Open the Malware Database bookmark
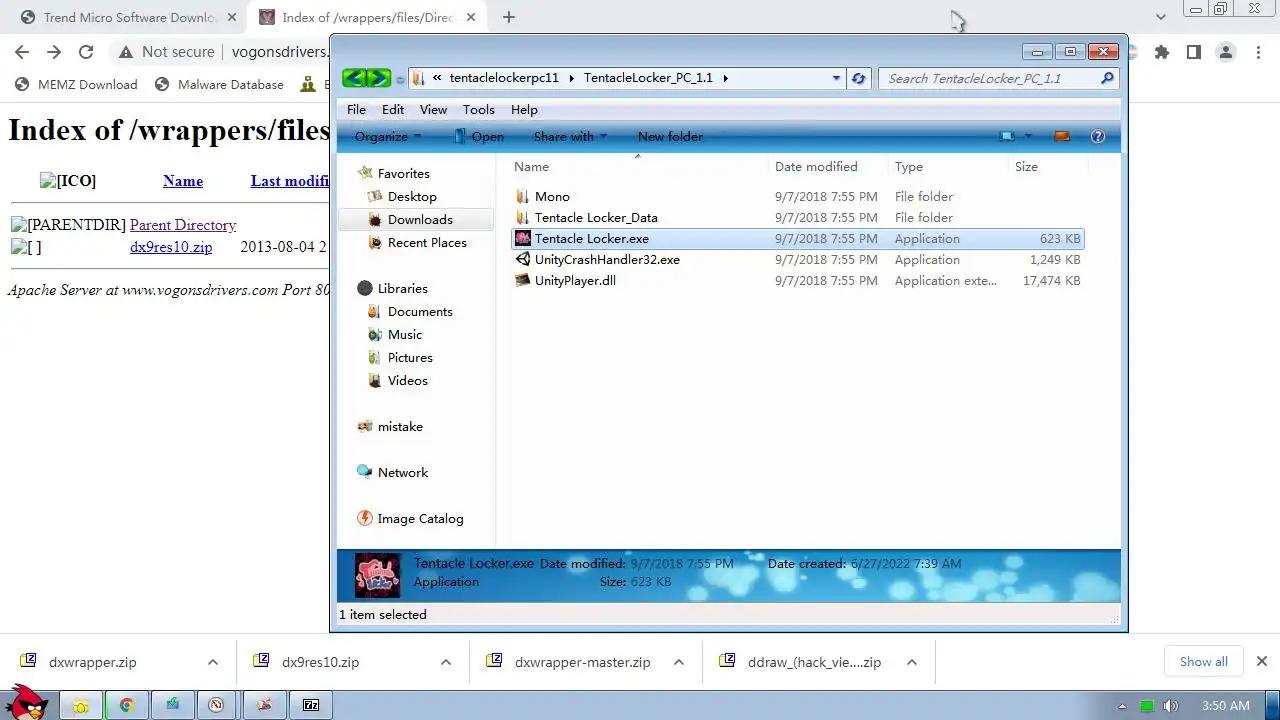1280x720 pixels. pos(219,84)
